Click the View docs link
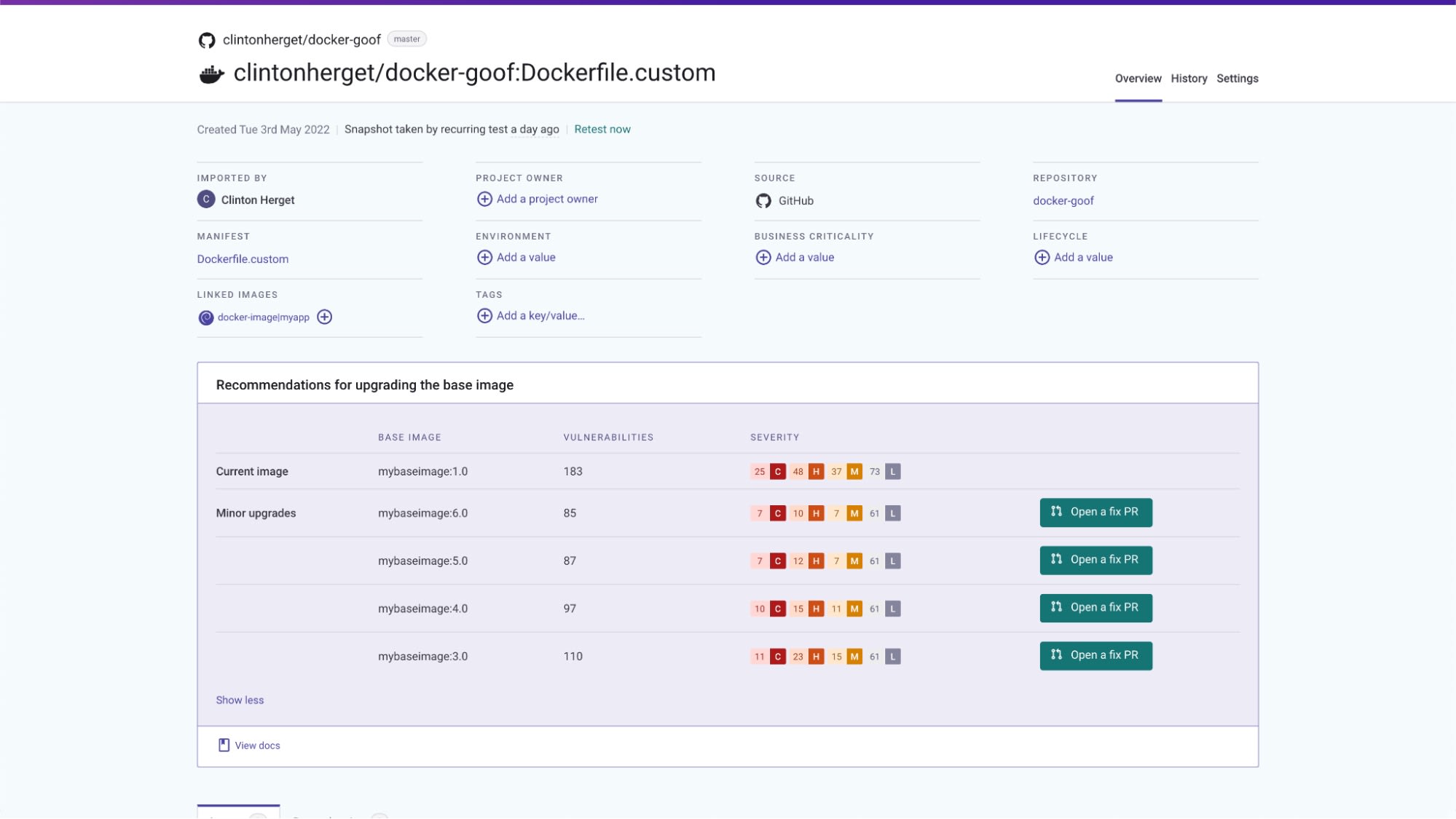 [x=257, y=745]
